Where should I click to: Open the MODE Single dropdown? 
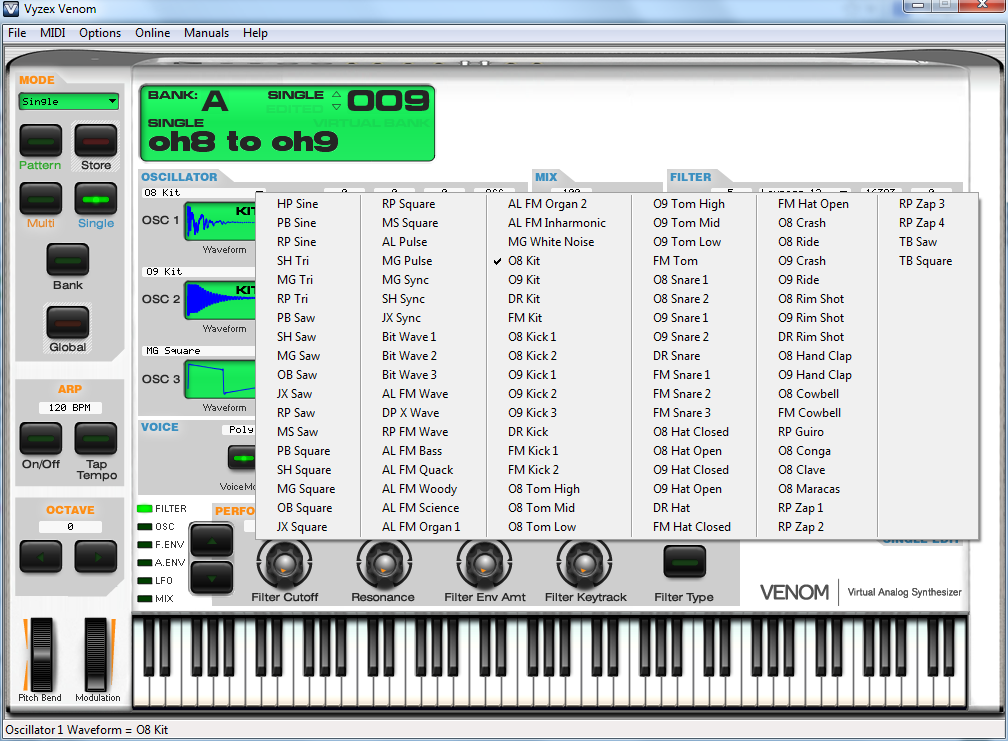(69, 102)
